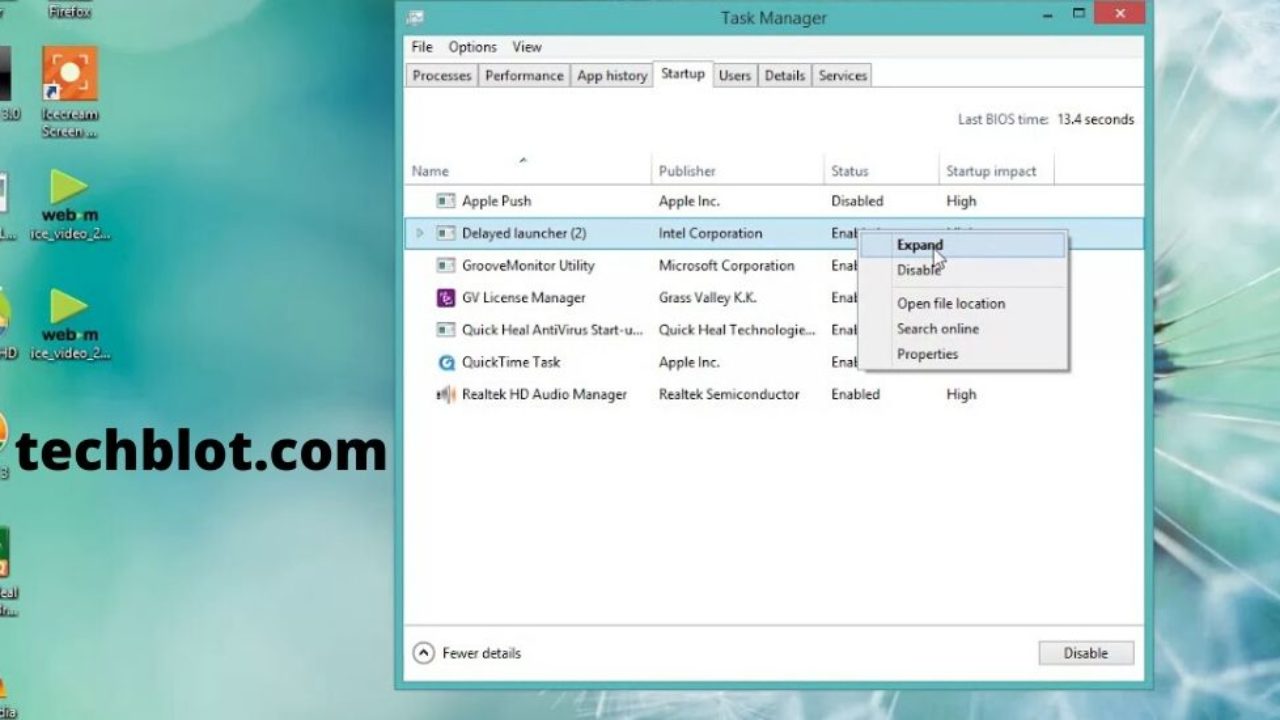
Task: Switch to the Performance tab
Action: [x=524, y=75]
